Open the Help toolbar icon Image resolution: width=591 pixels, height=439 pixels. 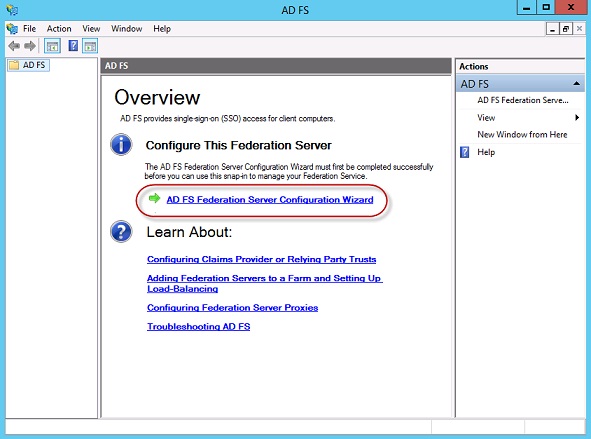point(73,46)
